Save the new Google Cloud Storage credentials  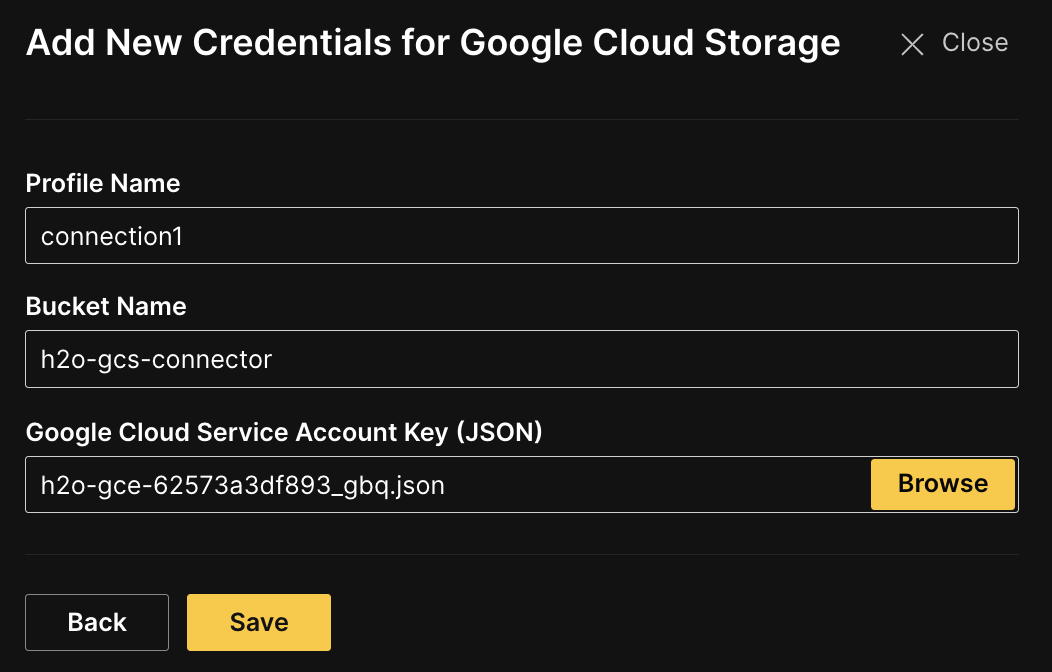[258, 621]
